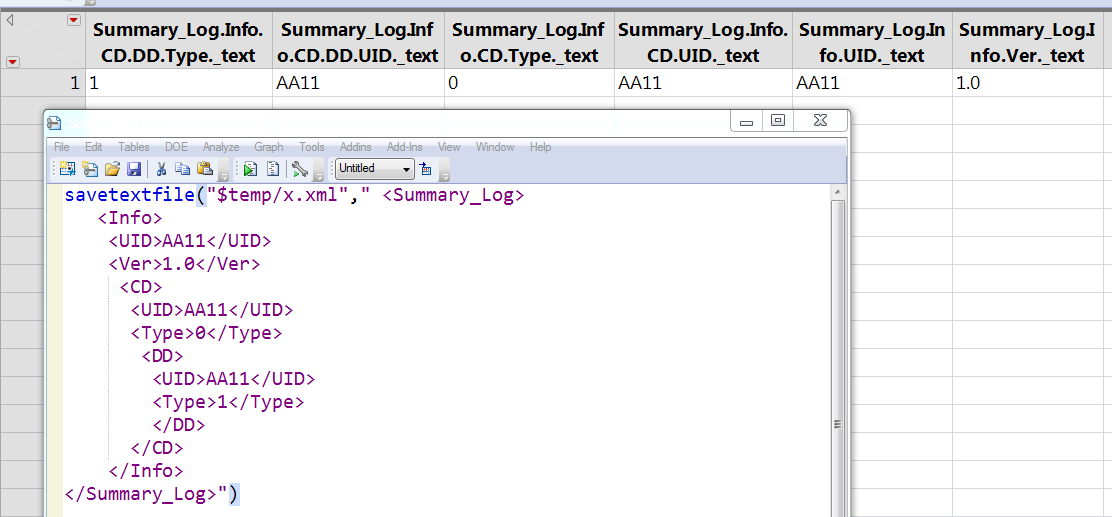Open the Untitled window selector dropdown
Image resolution: width=1112 pixels, height=517 pixels.
click(x=375, y=169)
